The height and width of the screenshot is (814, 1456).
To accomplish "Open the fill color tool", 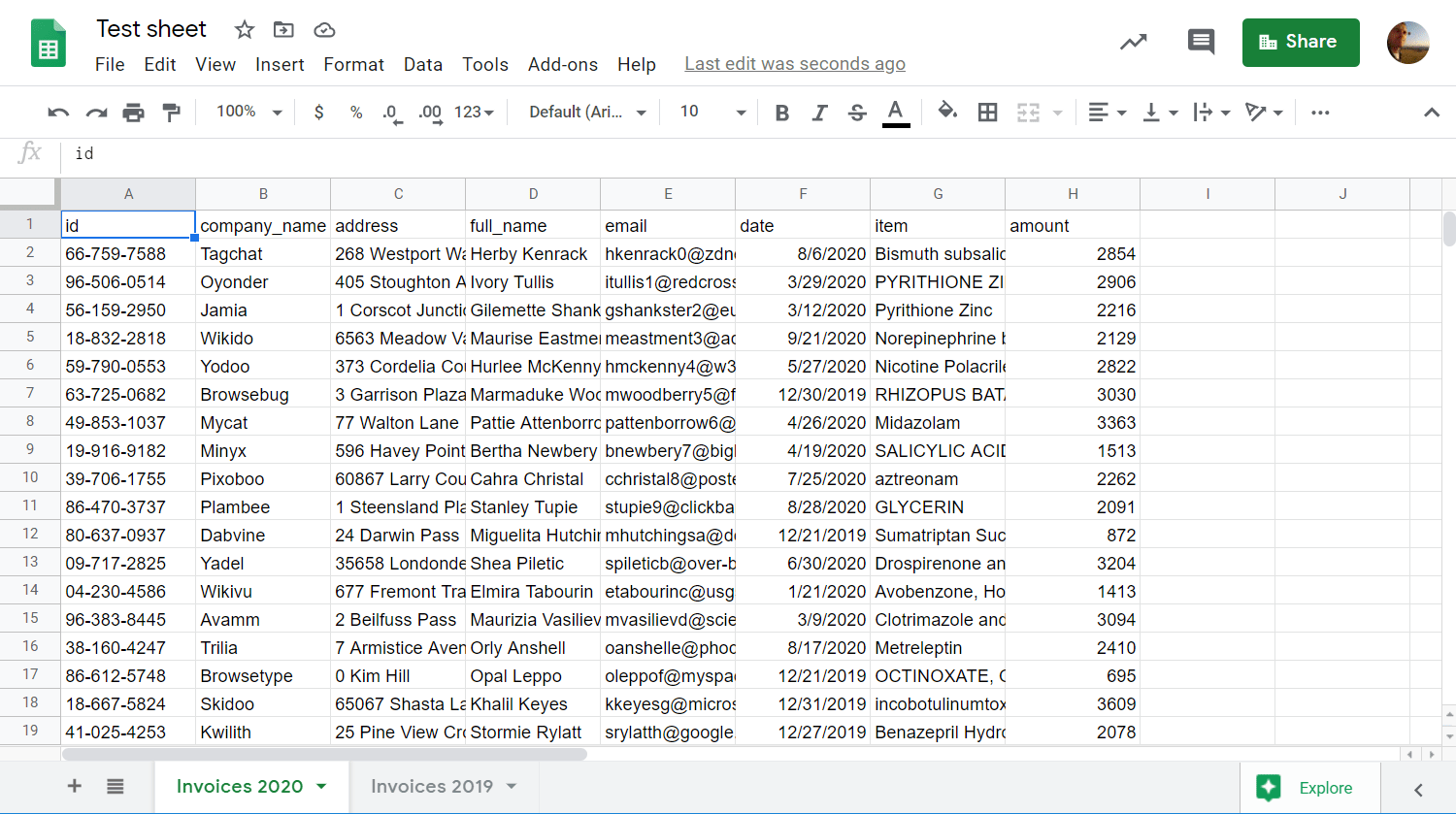I will pyautogui.click(x=946, y=112).
